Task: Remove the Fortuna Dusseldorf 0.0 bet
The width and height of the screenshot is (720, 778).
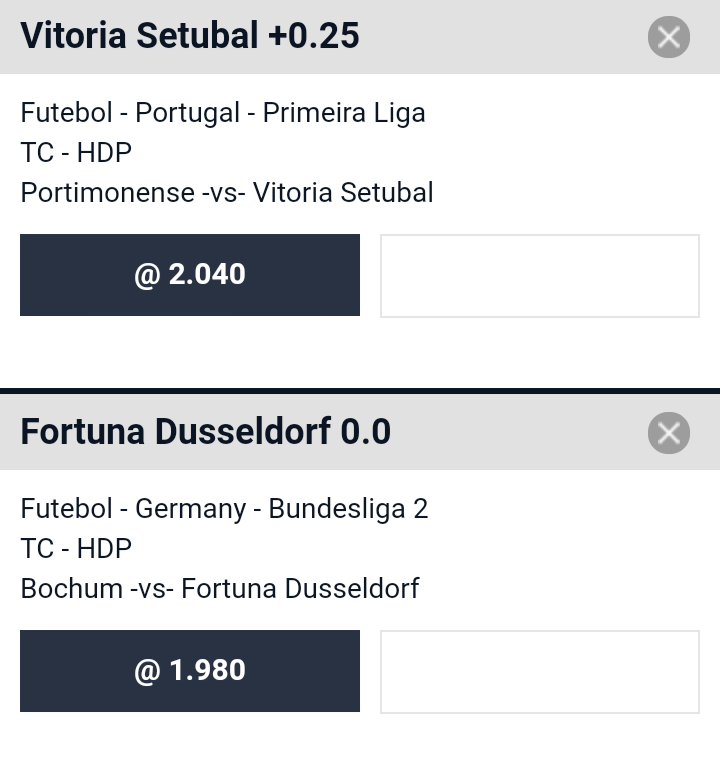Action: coord(669,433)
